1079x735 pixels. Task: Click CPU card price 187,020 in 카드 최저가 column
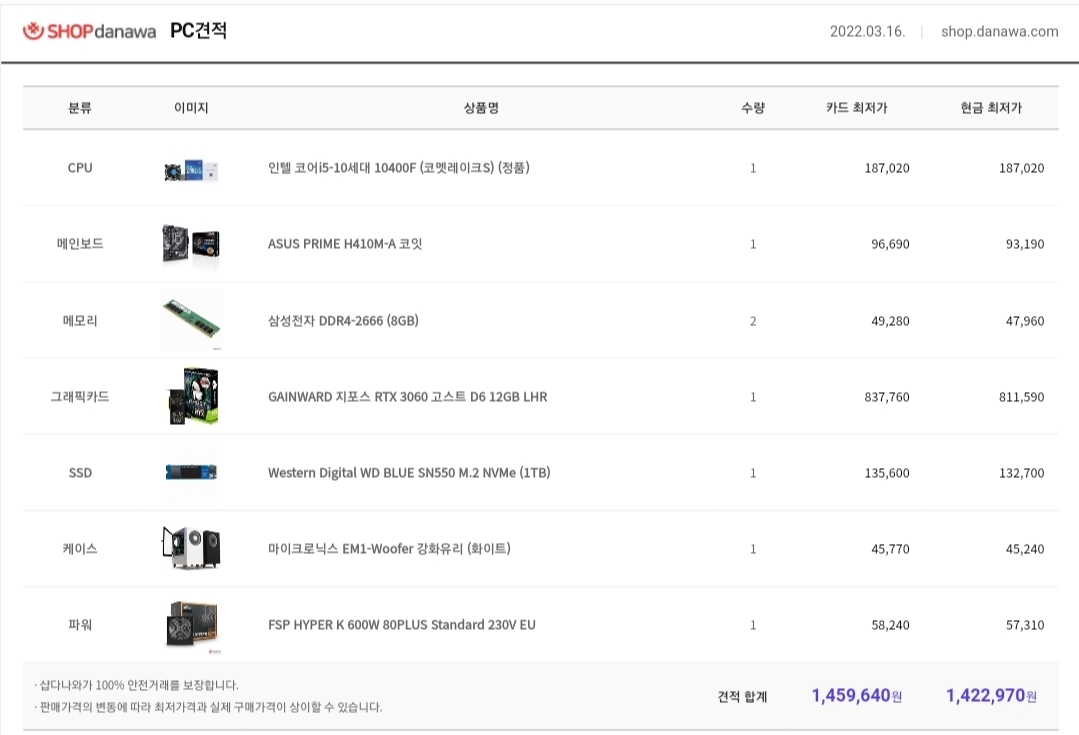point(886,168)
